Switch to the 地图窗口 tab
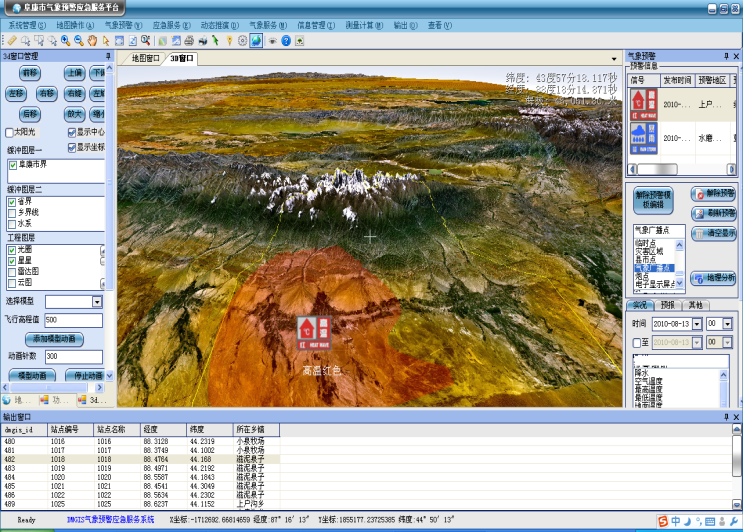Viewport: 743px width, 532px height. (146, 59)
